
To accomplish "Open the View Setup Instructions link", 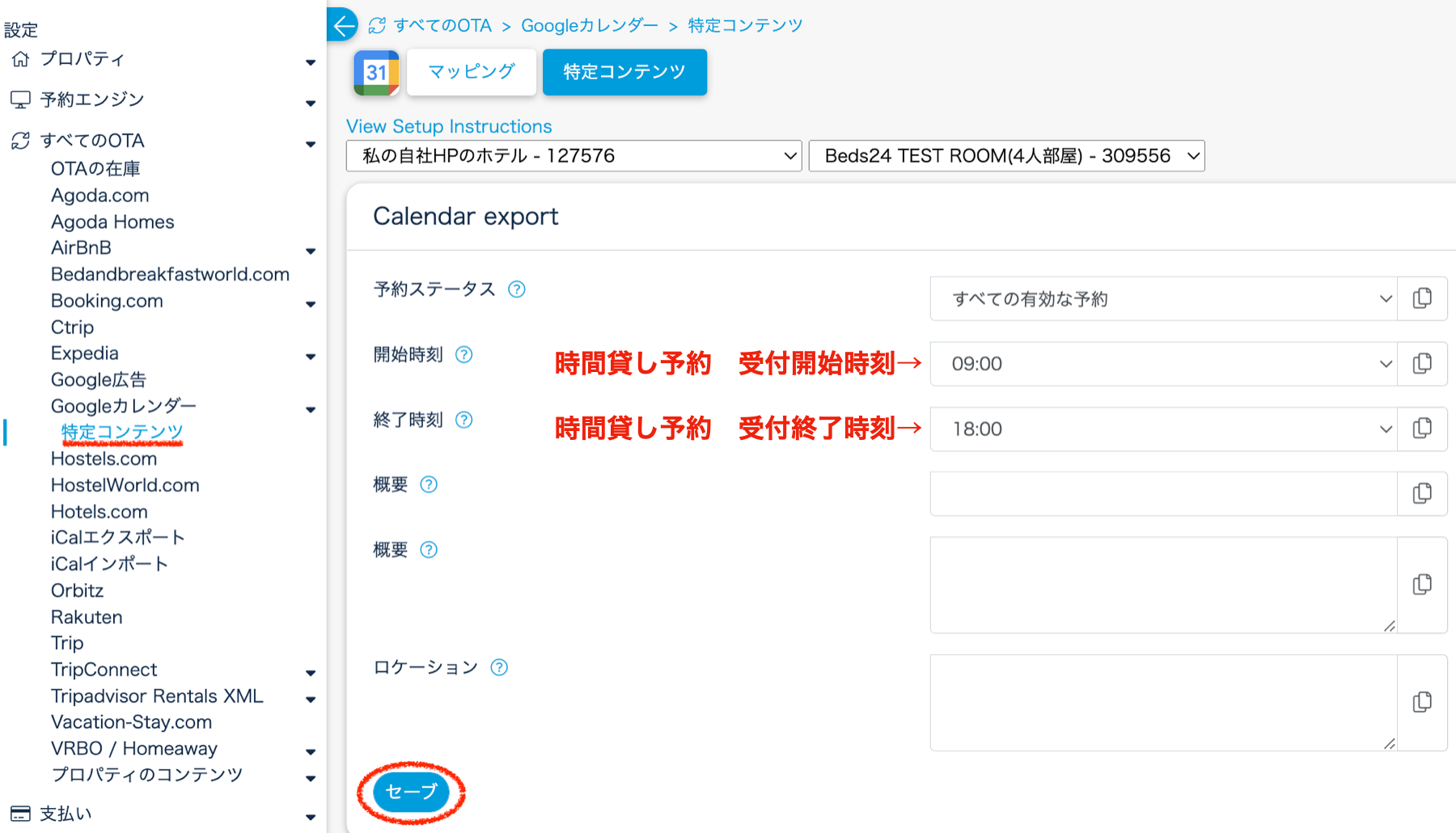I will pyautogui.click(x=449, y=126).
